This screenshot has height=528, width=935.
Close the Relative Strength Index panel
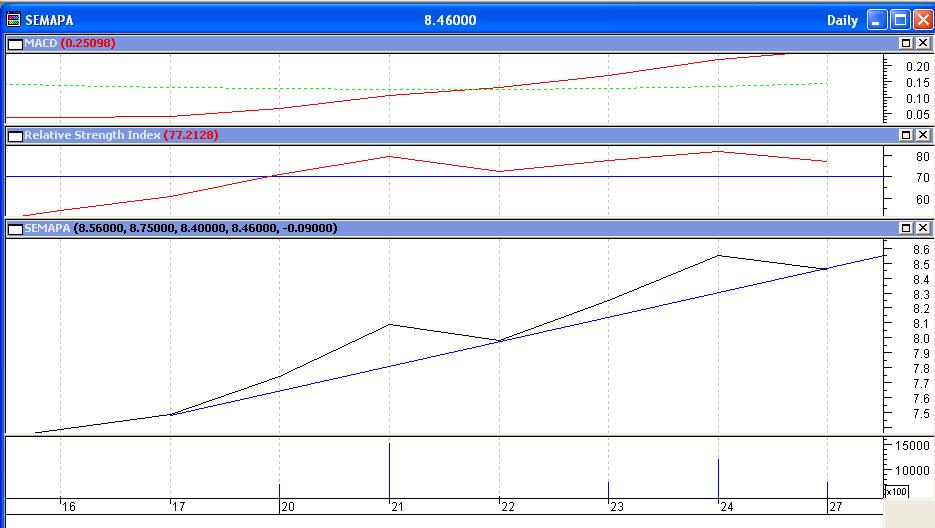pos(922,135)
